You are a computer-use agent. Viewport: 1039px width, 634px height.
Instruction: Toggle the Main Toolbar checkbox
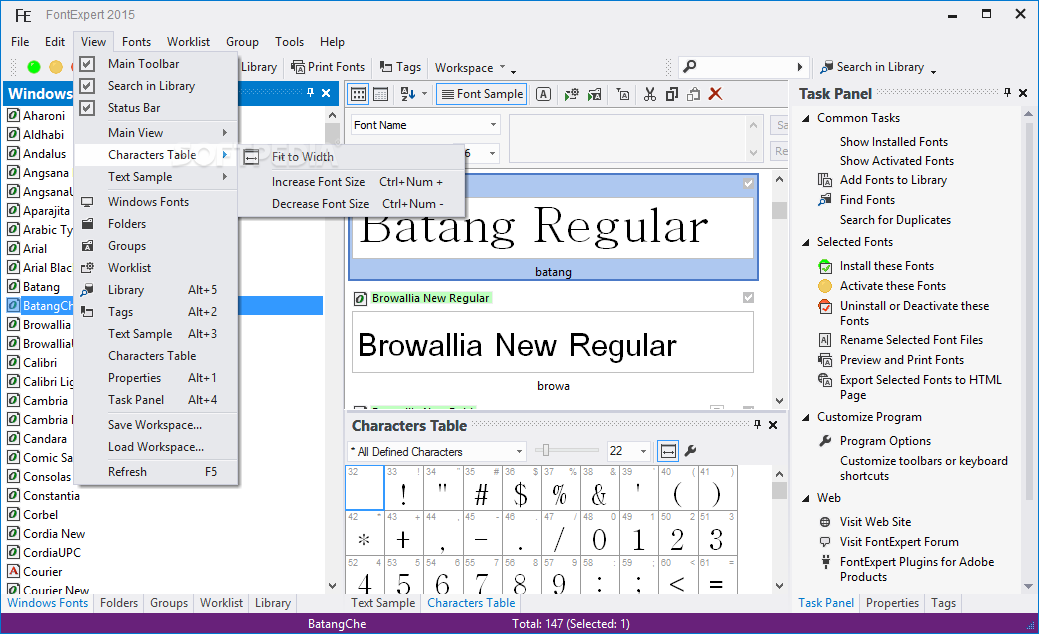coord(87,64)
